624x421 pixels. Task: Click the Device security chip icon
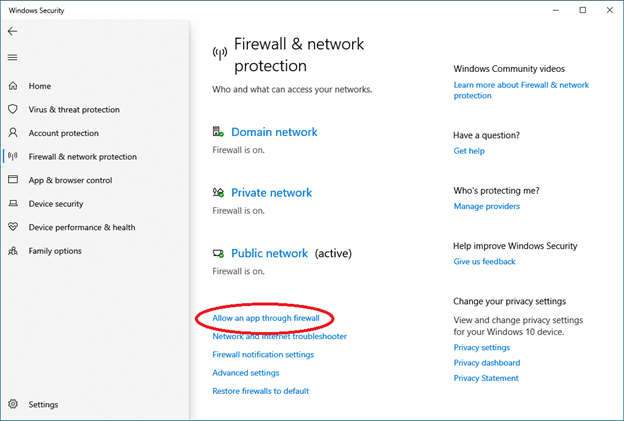[x=13, y=204]
